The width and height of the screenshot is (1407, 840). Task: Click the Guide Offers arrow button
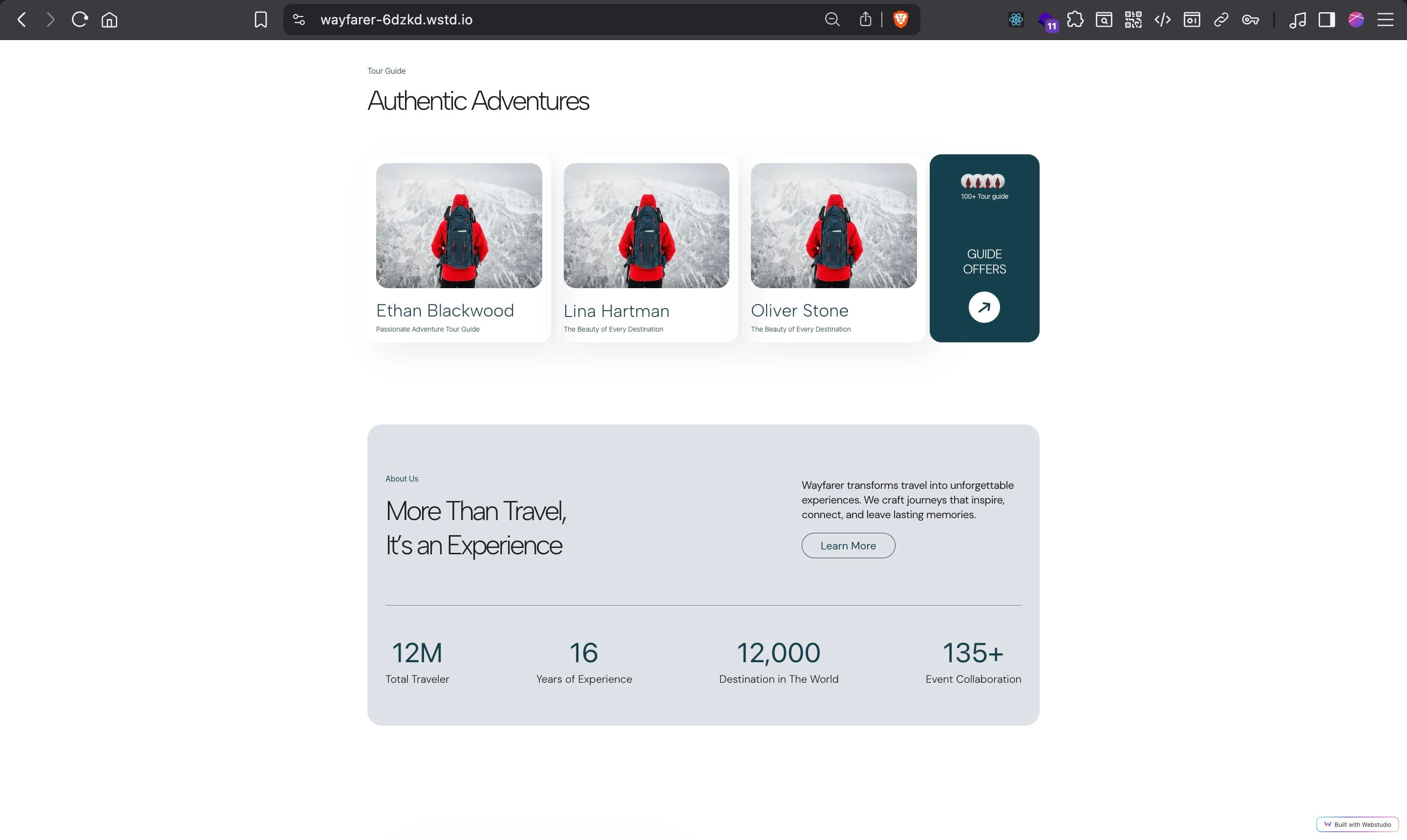(983, 307)
